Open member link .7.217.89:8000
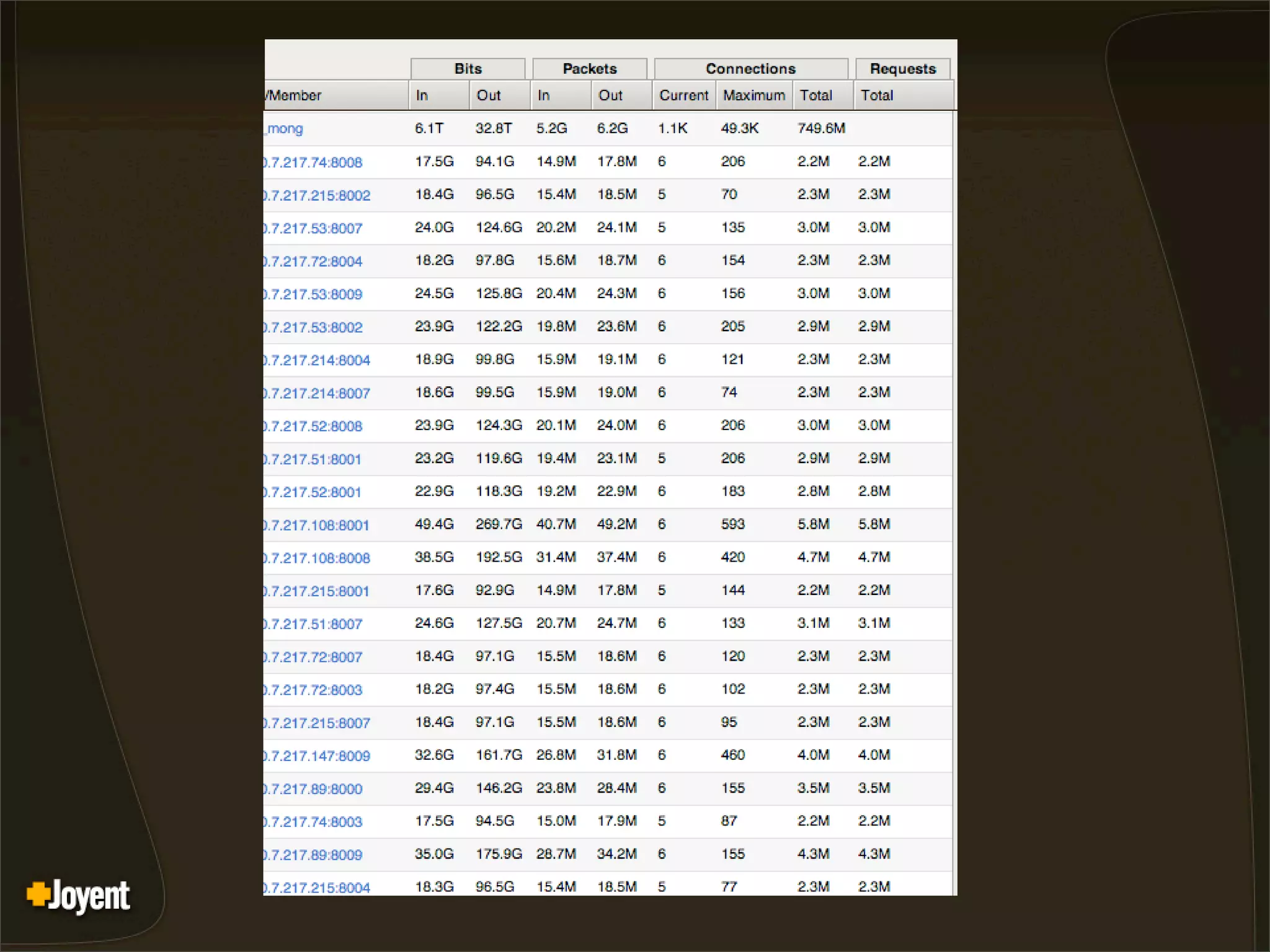Viewport: 1270px width, 952px height. 313,789
